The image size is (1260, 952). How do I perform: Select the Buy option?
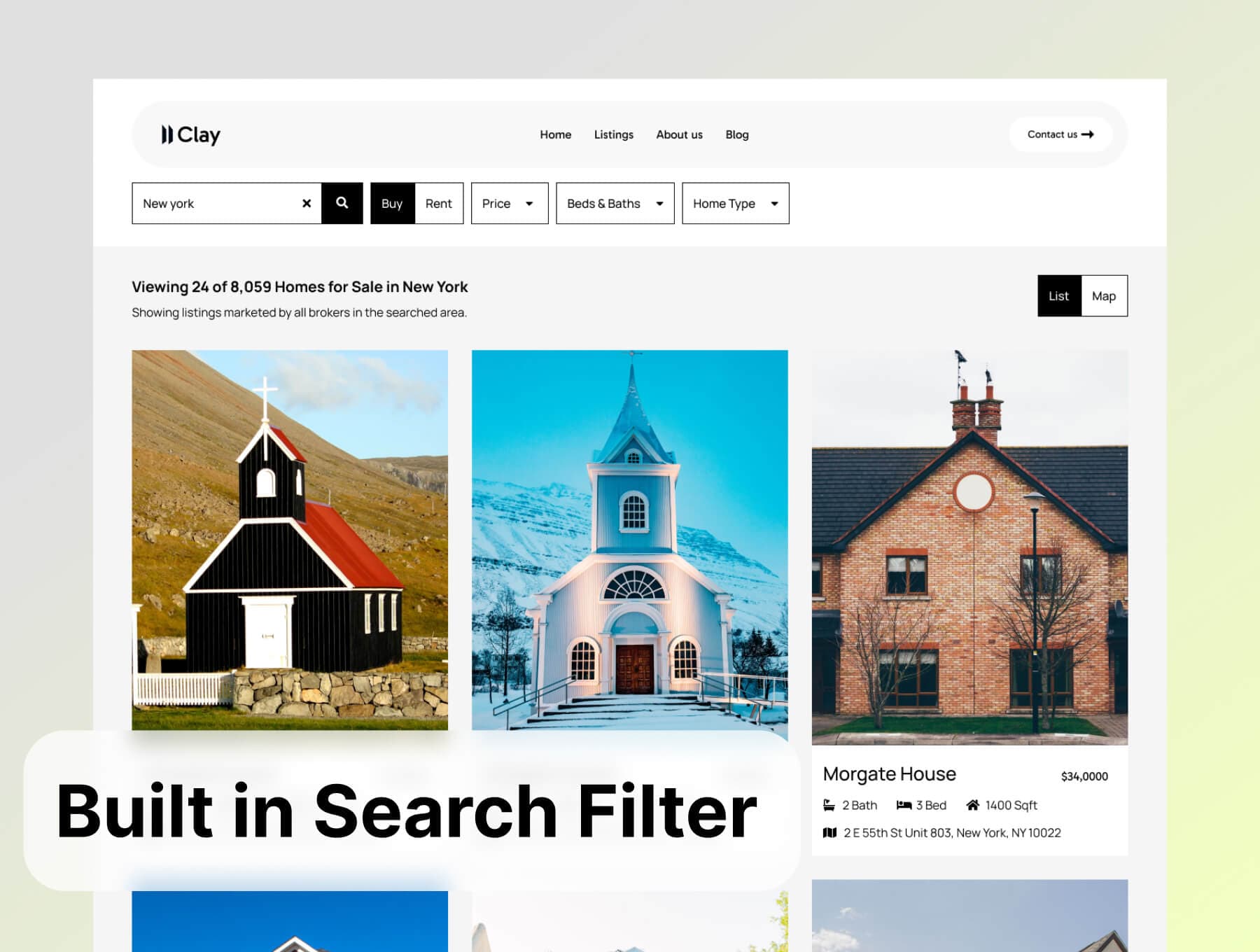tap(392, 204)
